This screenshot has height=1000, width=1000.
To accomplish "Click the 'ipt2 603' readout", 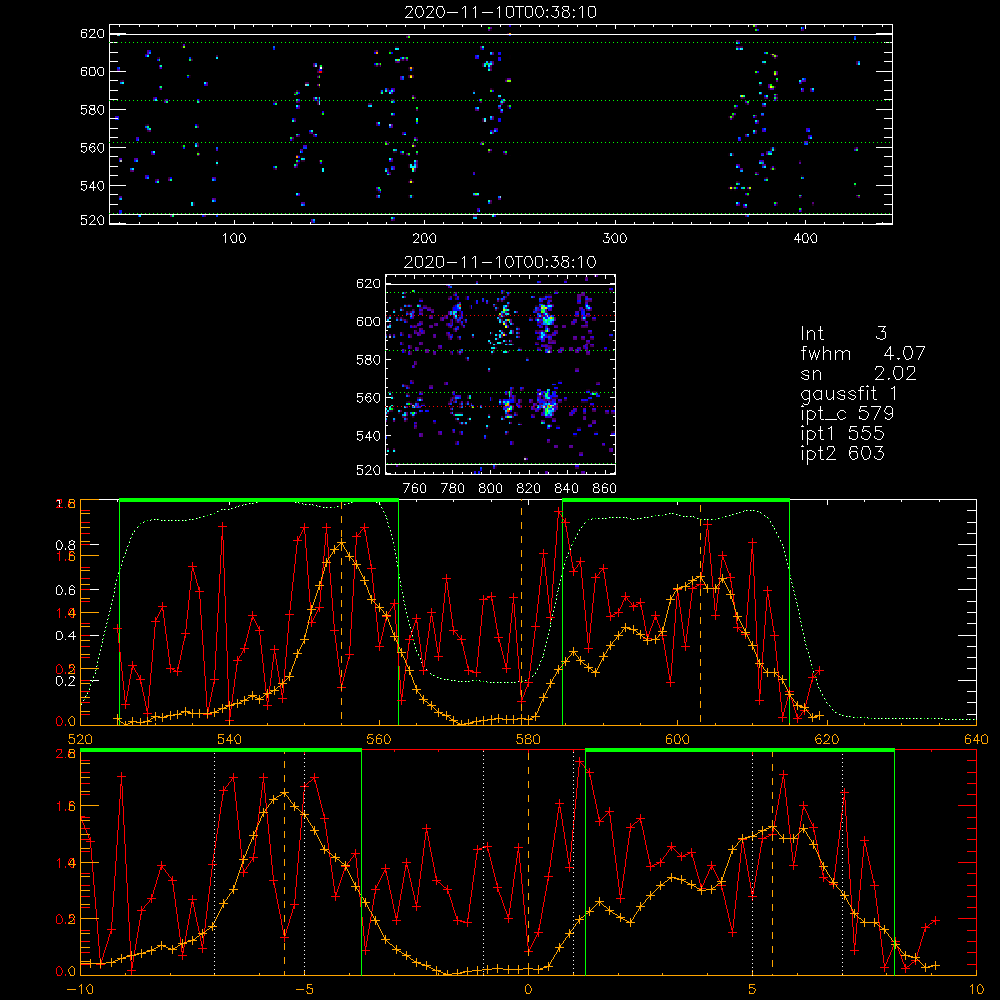I will pyautogui.click(x=842, y=453).
